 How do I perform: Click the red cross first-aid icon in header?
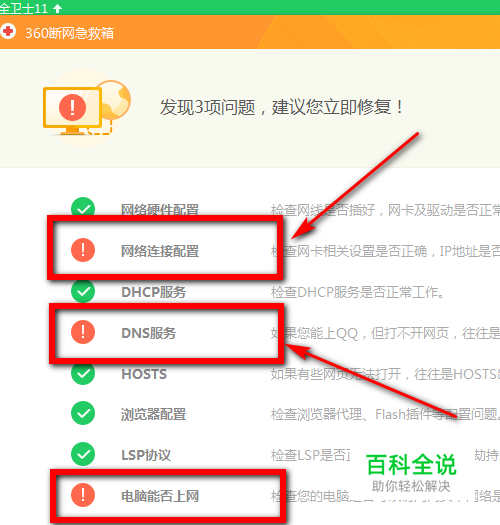(x=8, y=31)
